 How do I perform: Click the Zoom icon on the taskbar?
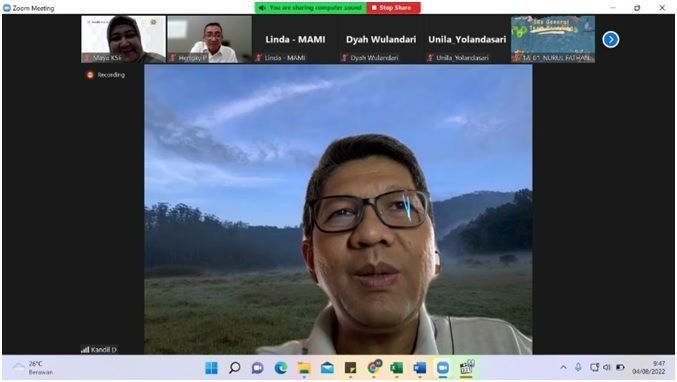443,368
